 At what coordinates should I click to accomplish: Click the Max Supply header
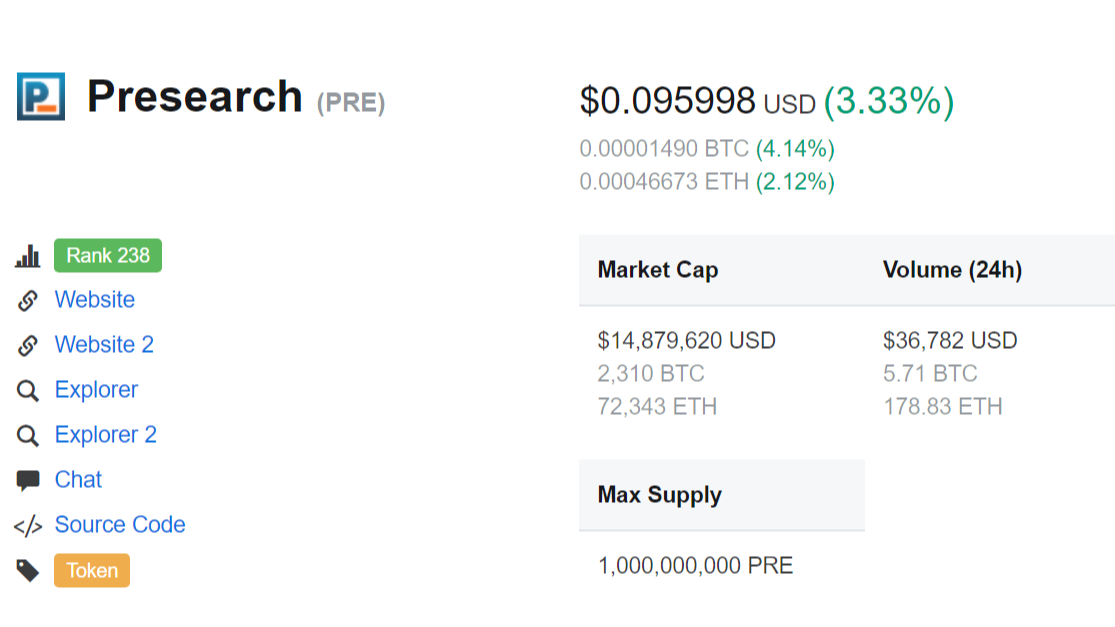tap(659, 495)
